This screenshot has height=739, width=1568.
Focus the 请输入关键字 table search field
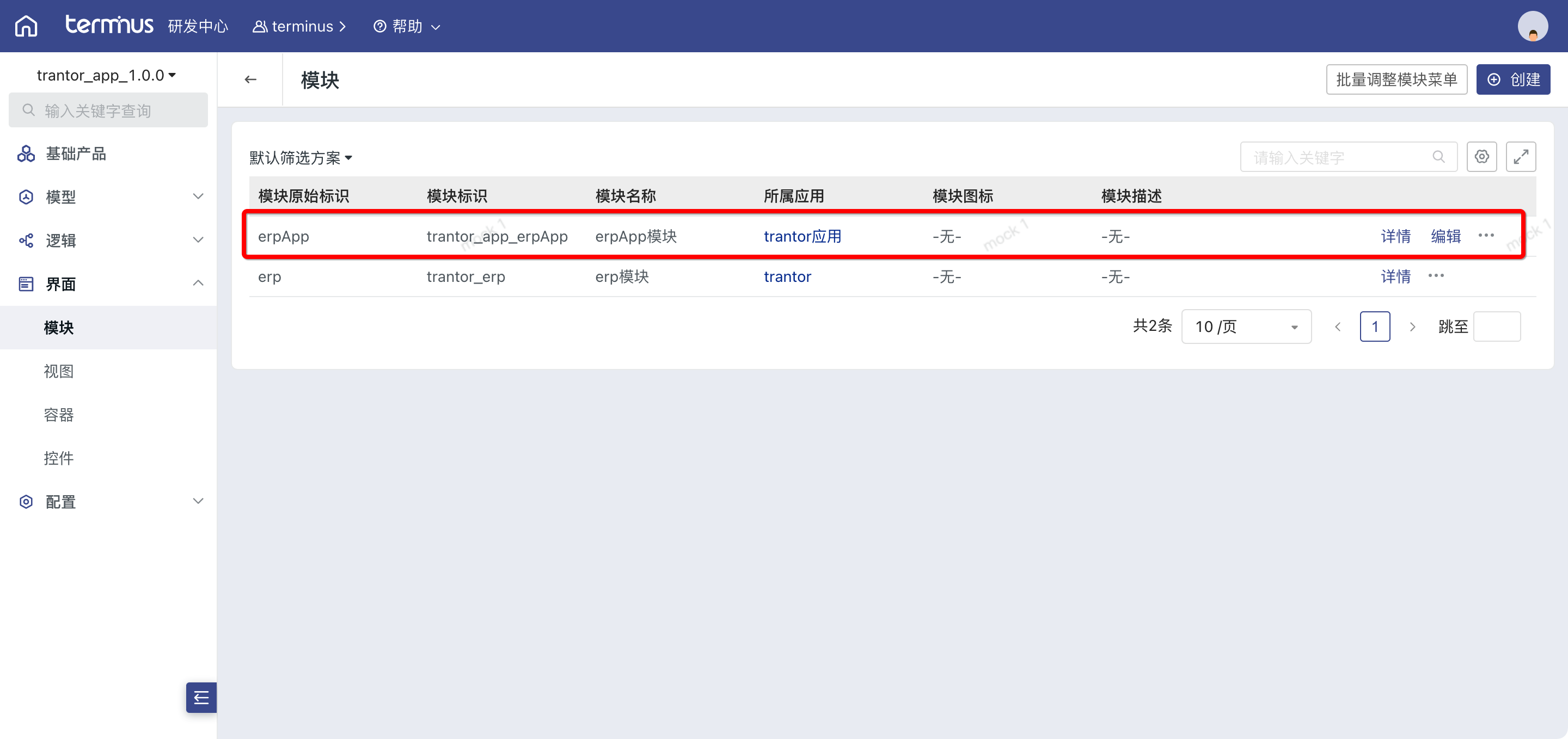click(1348, 157)
